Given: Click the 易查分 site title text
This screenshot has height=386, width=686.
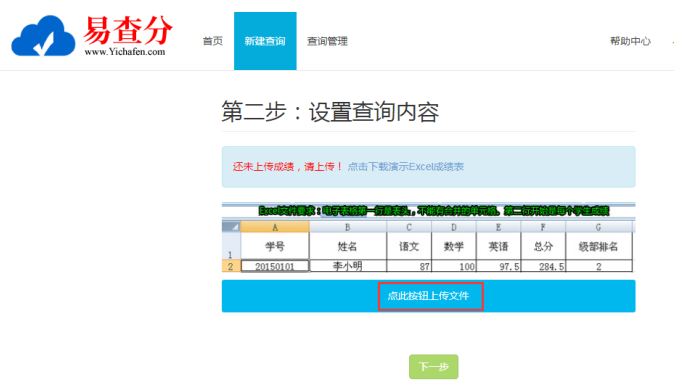Looking at the screenshot, I should (x=128, y=30).
